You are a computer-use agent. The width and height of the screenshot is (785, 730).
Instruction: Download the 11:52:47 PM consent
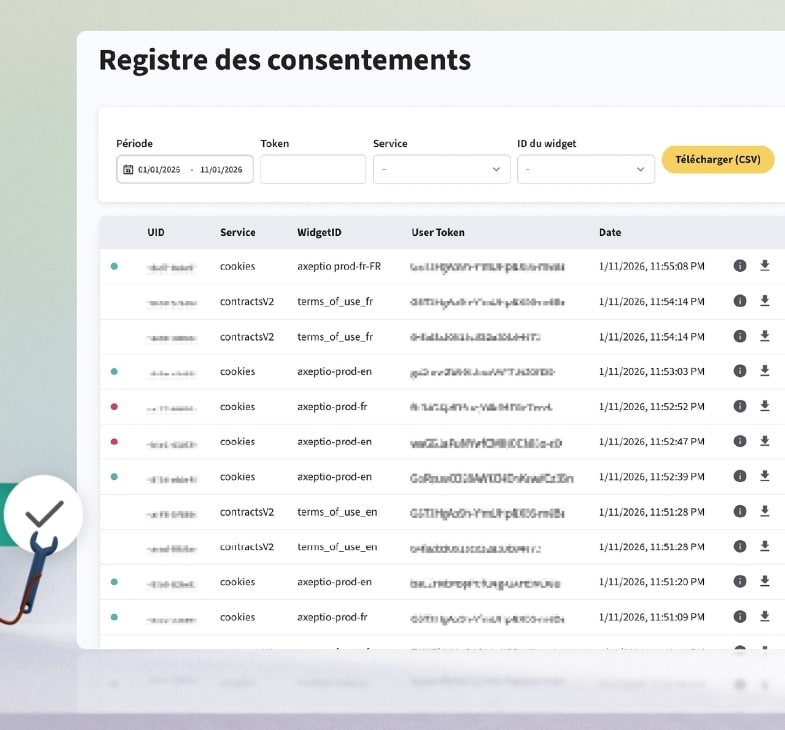(x=764, y=441)
